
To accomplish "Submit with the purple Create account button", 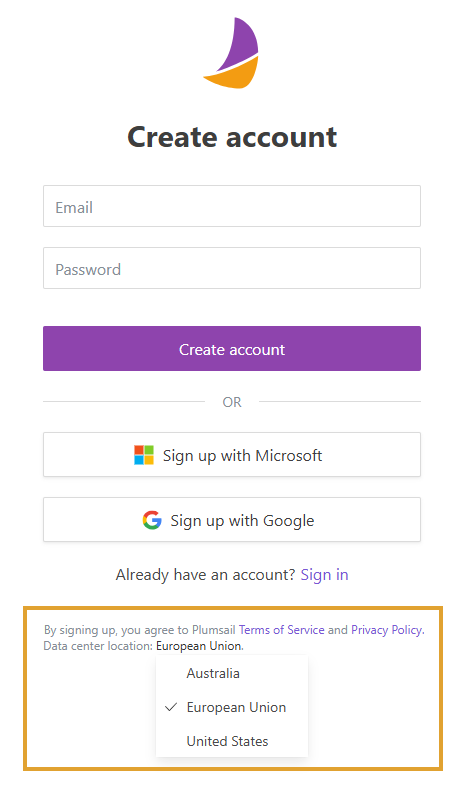I will pos(232,348).
